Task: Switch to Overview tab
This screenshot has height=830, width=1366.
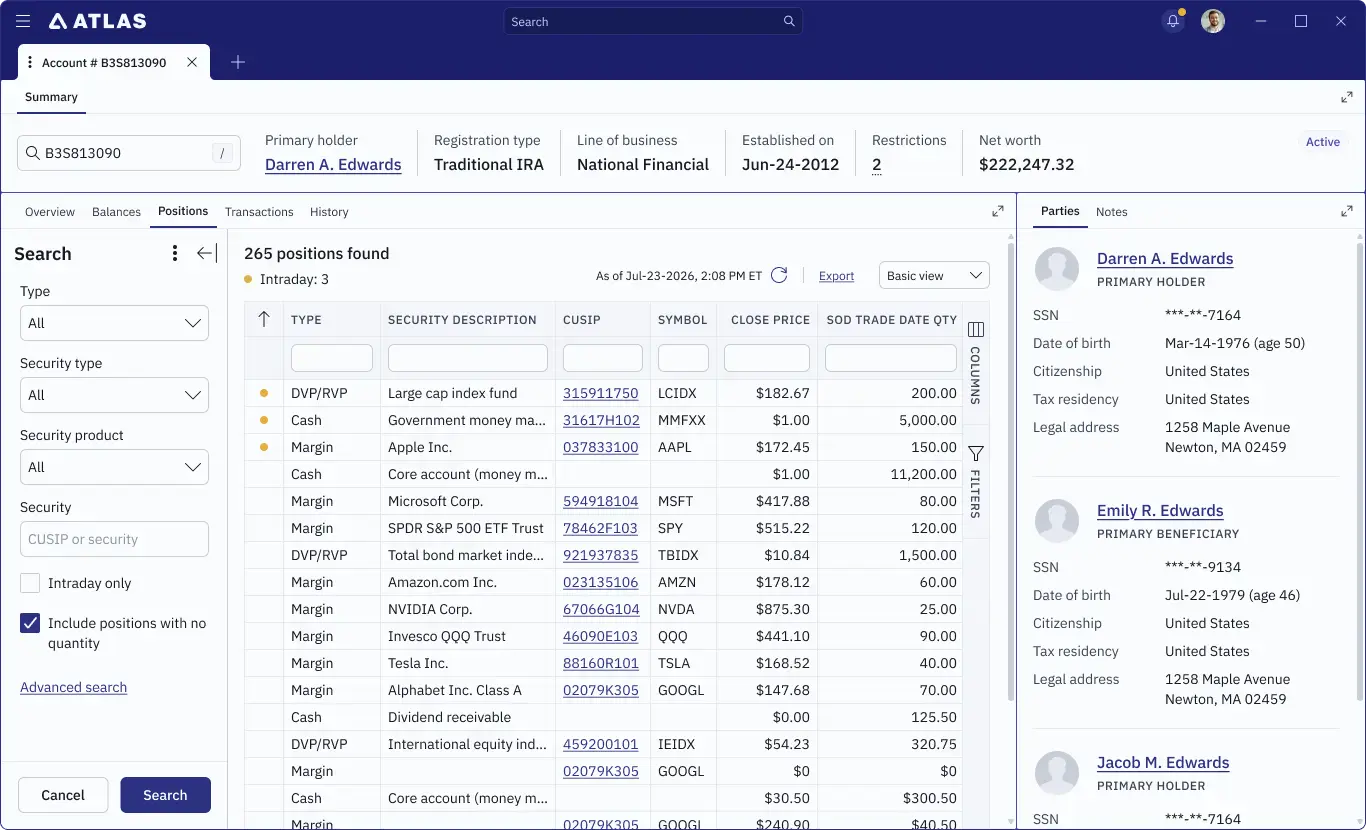Action: pyautogui.click(x=50, y=212)
